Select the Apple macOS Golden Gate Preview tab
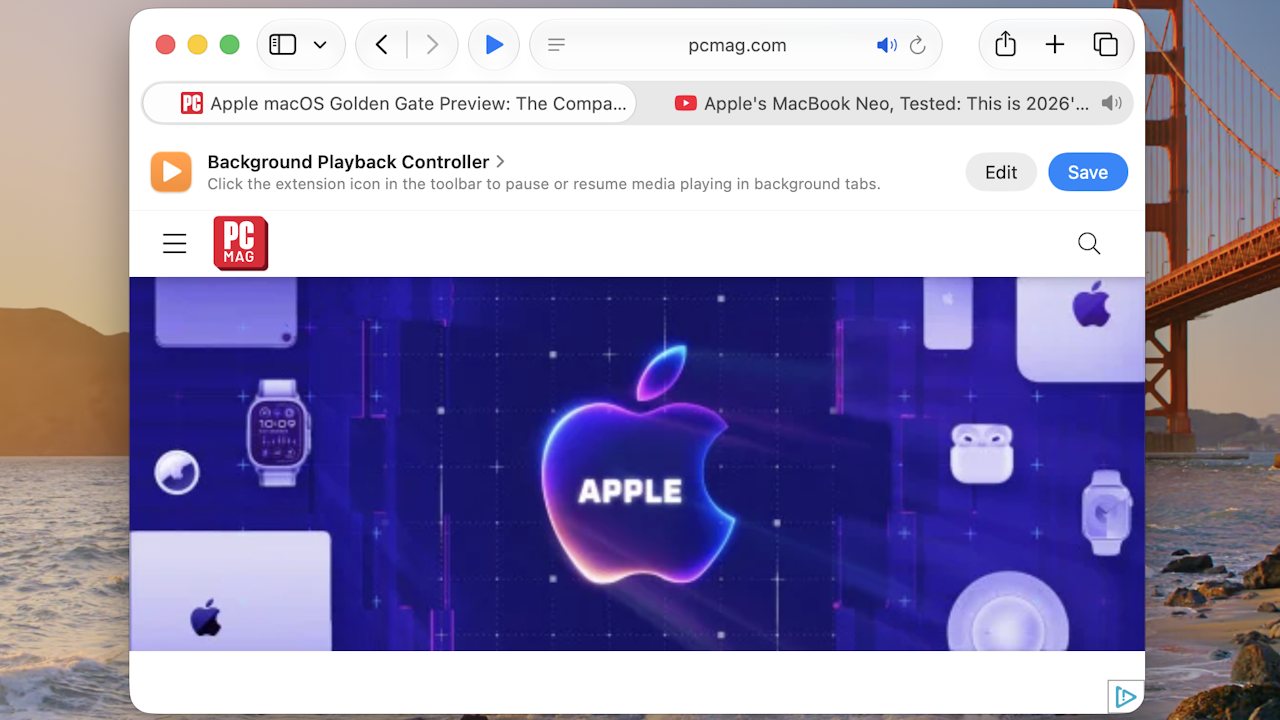Image resolution: width=1280 pixels, height=720 pixels. [390, 103]
